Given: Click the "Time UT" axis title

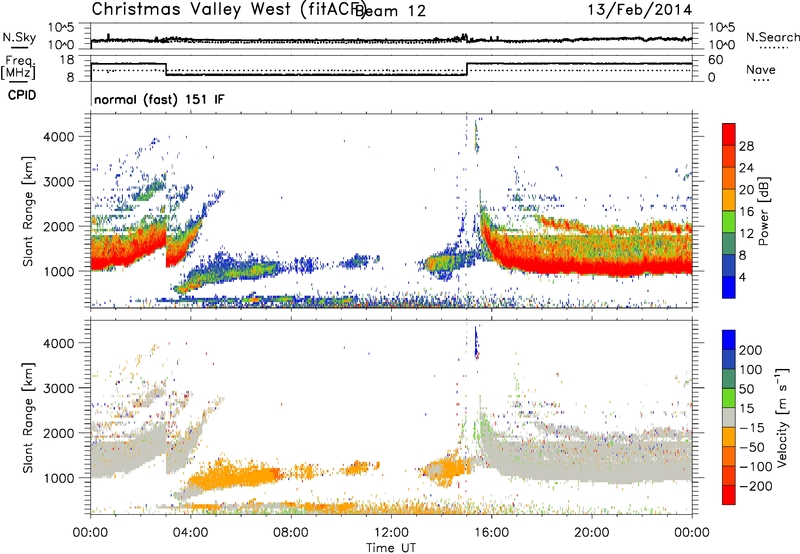Looking at the screenshot, I should click(391, 547).
